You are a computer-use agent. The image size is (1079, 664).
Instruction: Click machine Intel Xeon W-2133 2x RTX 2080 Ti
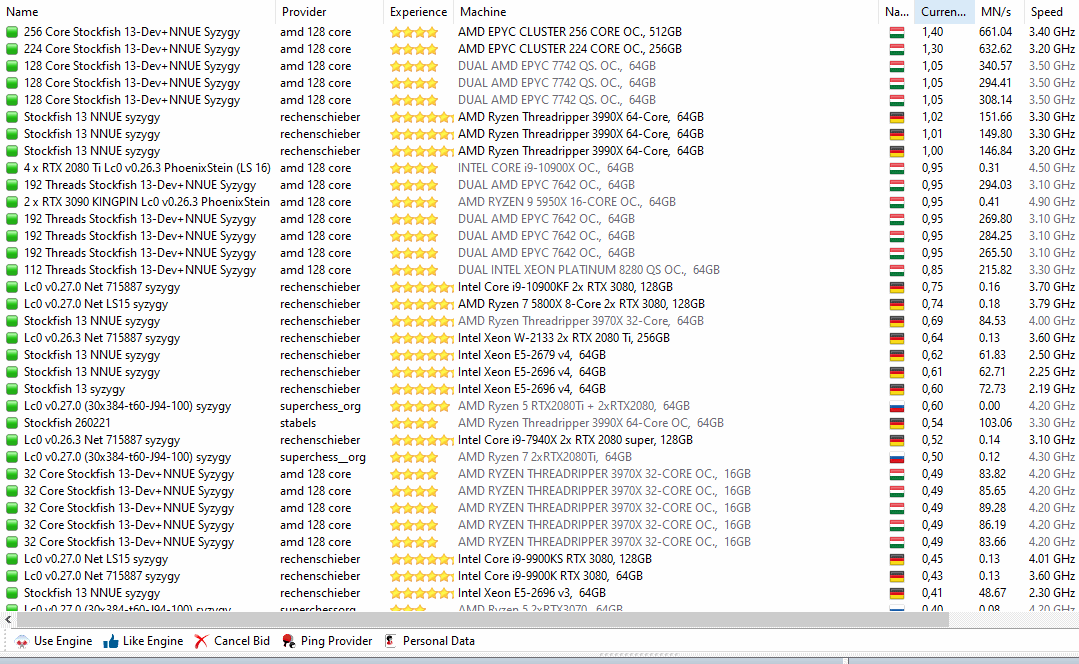(x=564, y=338)
